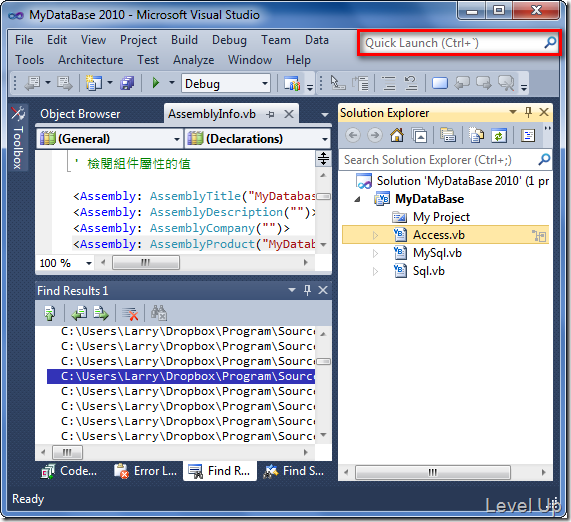571x522 pixels.
Task: Click the Comment Selection toolbar icon
Action: click(389, 83)
